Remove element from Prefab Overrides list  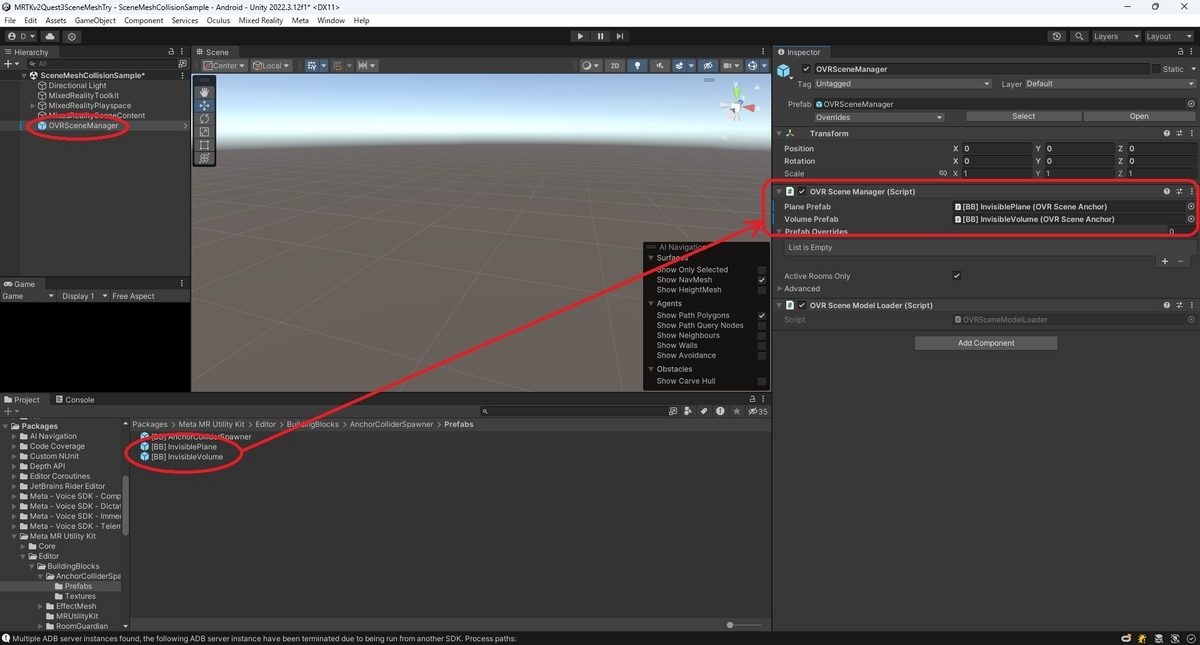[1180, 261]
